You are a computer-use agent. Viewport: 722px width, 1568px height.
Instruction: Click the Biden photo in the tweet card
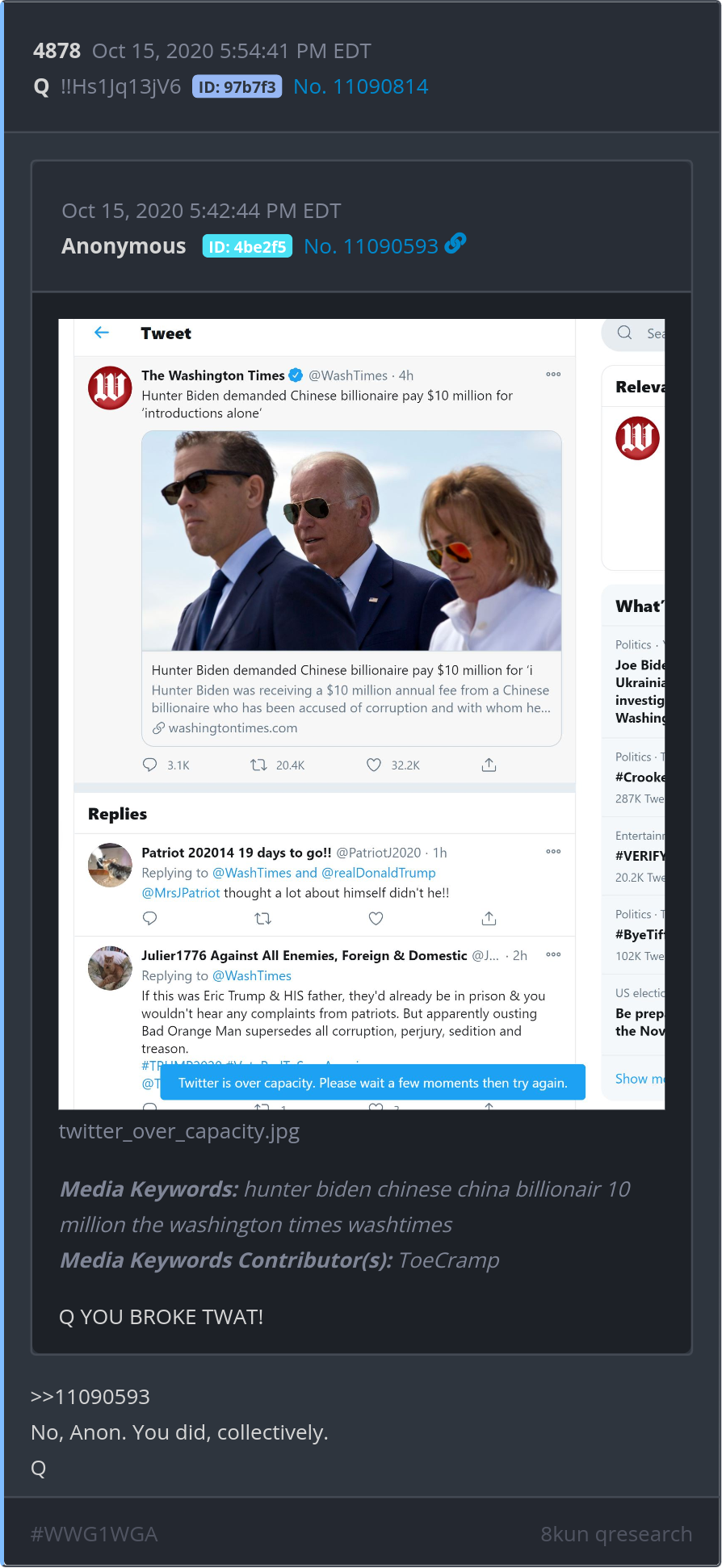tap(351, 540)
